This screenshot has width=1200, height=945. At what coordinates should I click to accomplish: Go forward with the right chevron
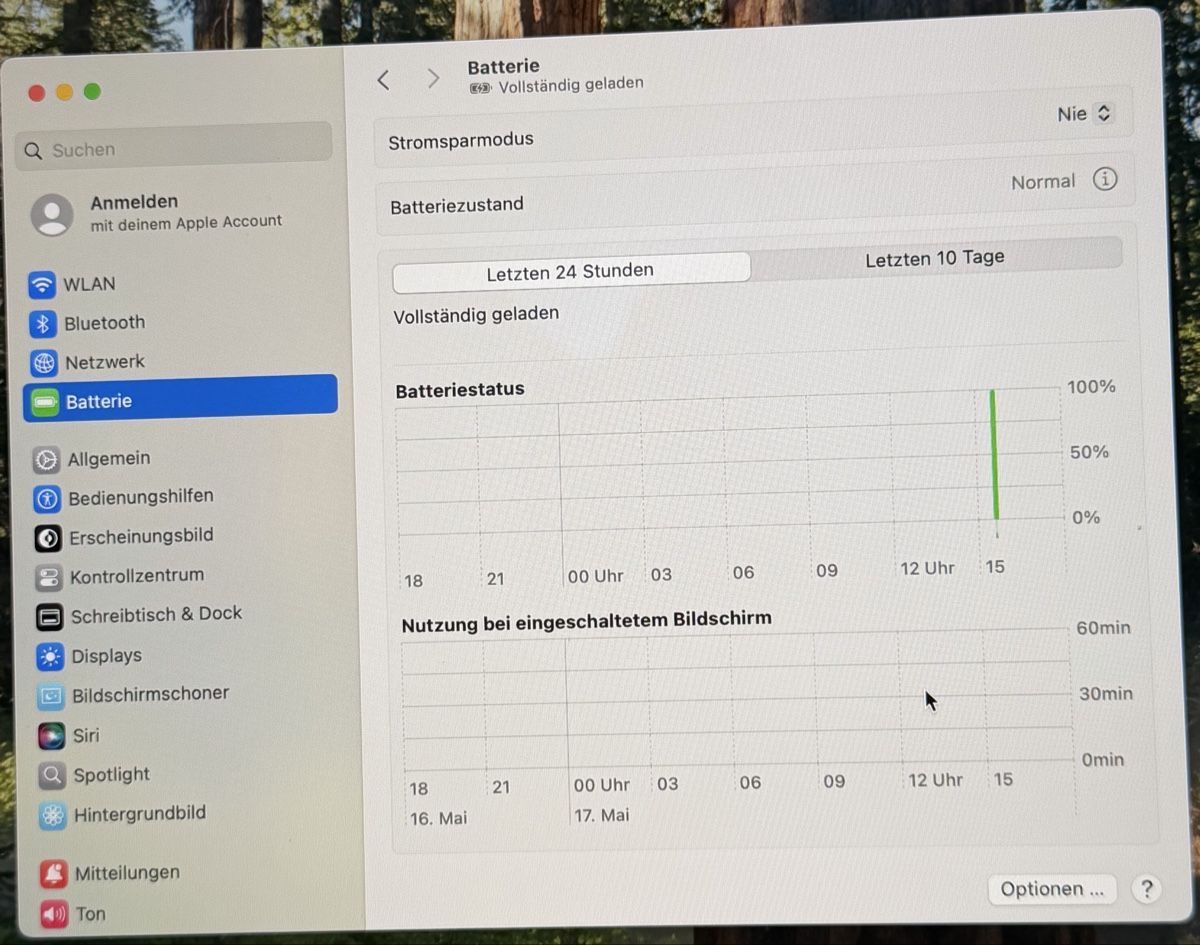(x=433, y=79)
